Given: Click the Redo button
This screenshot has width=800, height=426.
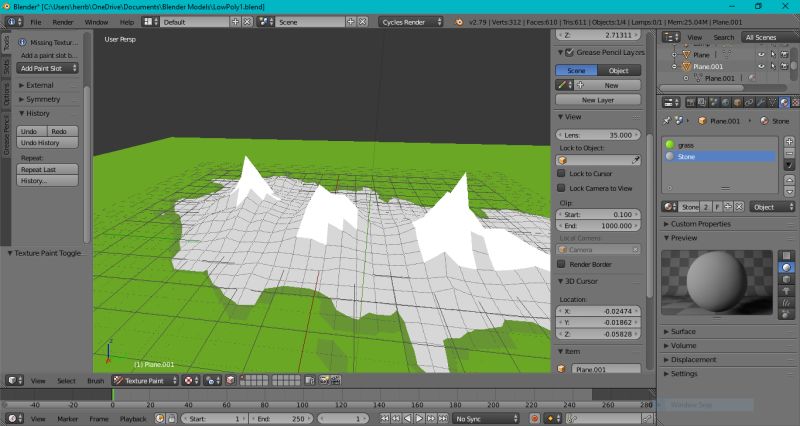Looking at the screenshot, I should 63,131.
